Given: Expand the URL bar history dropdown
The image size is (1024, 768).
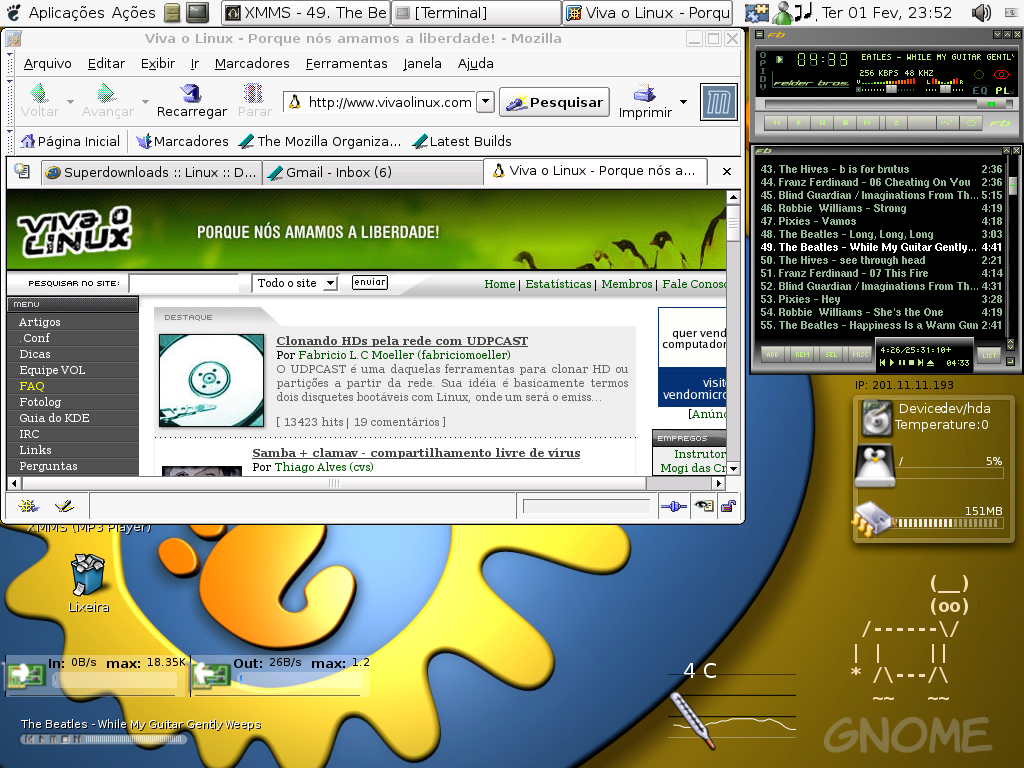Looking at the screenshot, I should pyautogui.click(x=485, y=102).
